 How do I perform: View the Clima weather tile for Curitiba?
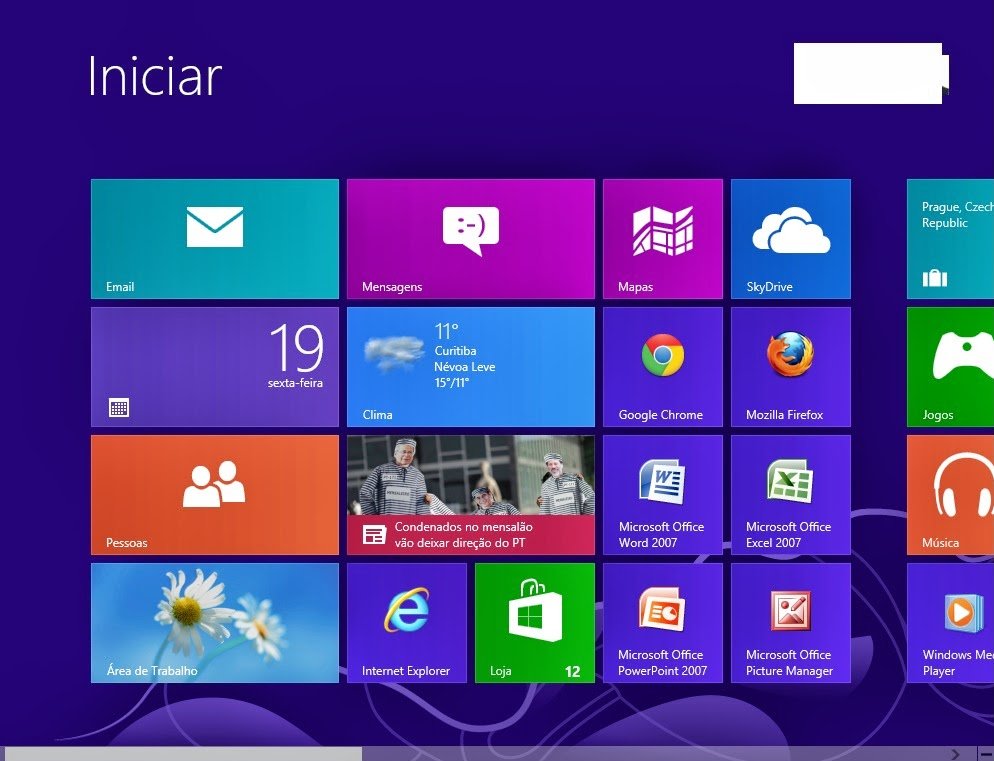(x=470, y=366)
